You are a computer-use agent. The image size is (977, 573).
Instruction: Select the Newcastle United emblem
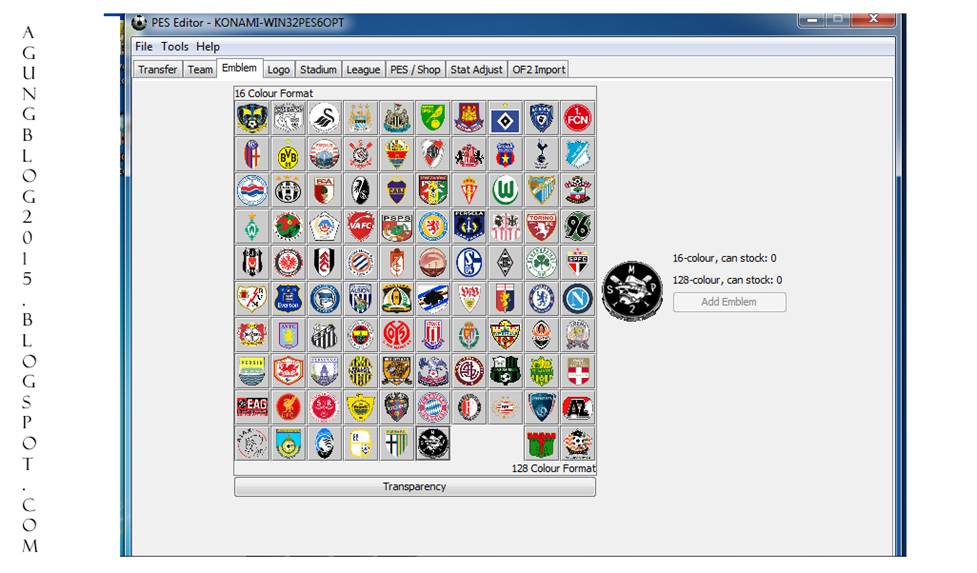coord(397,118)
